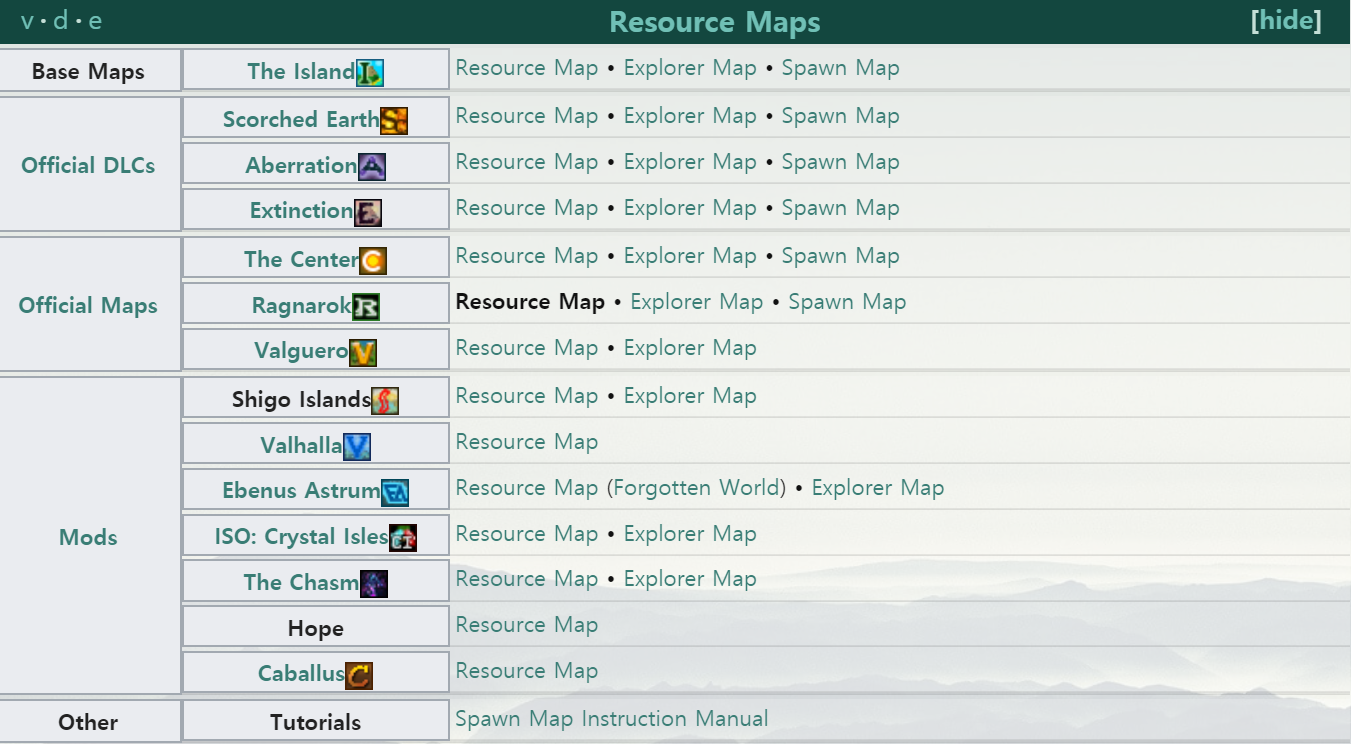Viewport: 1351px width, 744px height.
Task: Open the Official Maps category link
Action: click(88, 305)
